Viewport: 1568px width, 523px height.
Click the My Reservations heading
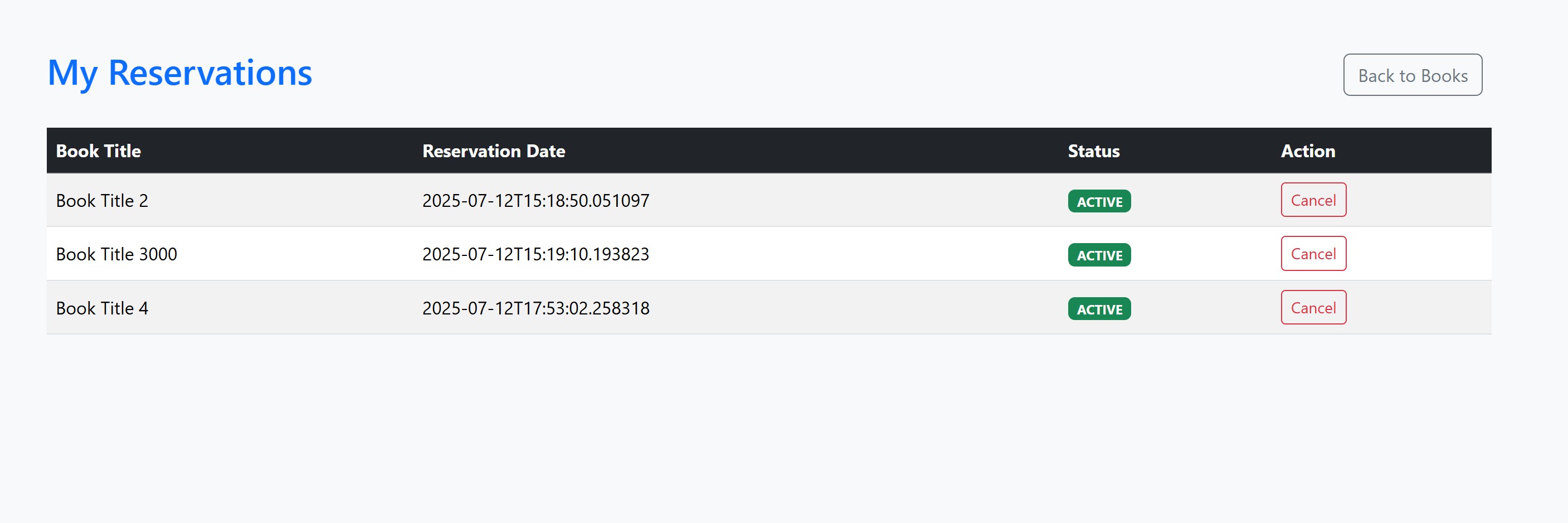[x=179, y=73]
